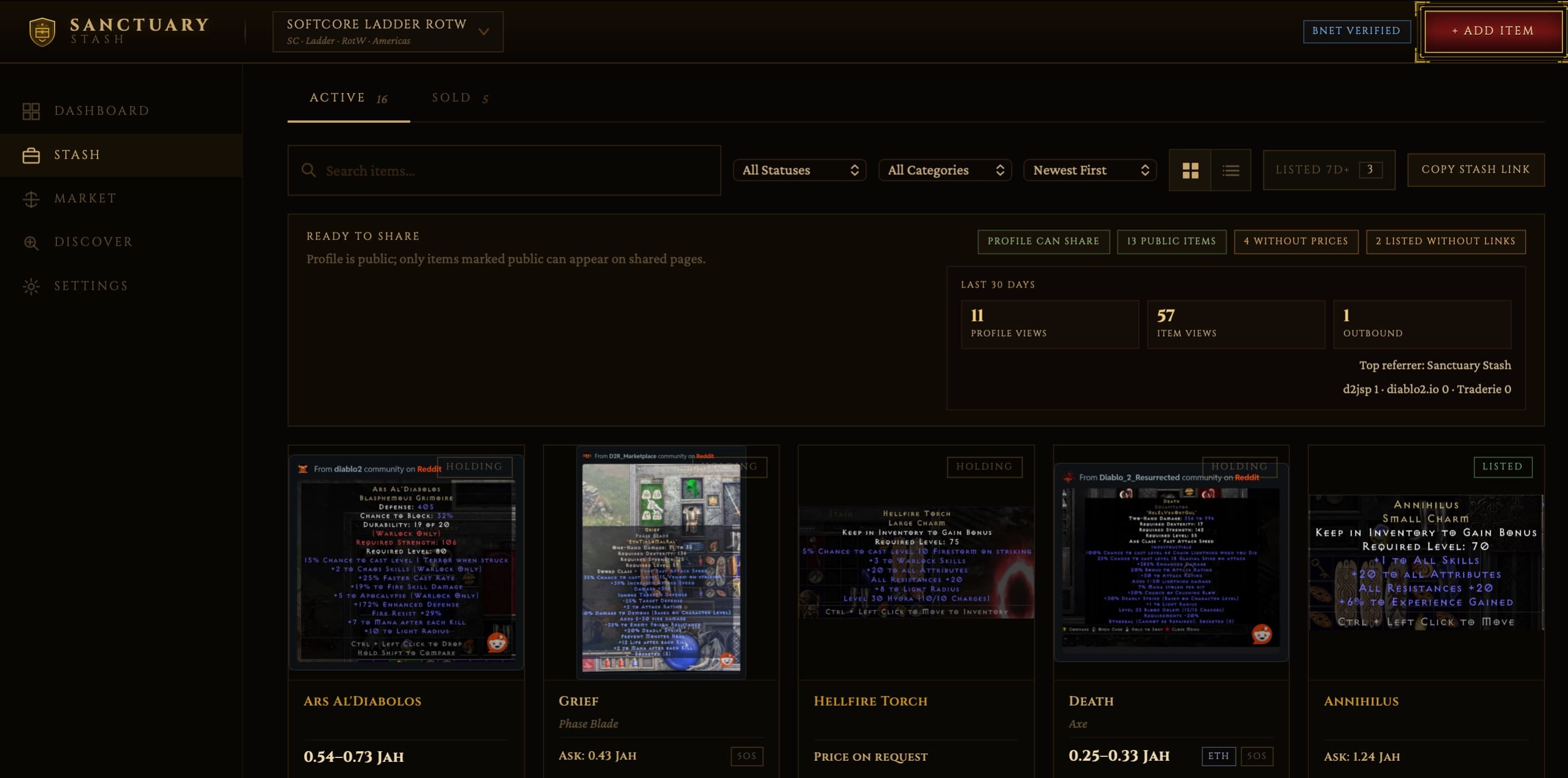Click the 'Ask: 0.43 Jah' price

597,756
